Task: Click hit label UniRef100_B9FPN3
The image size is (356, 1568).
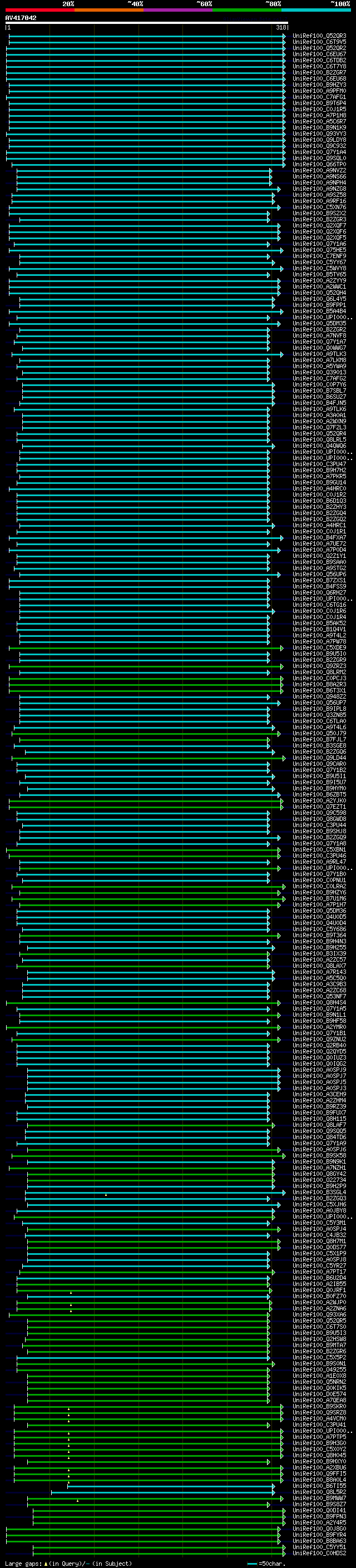Action: [319, 1516]
